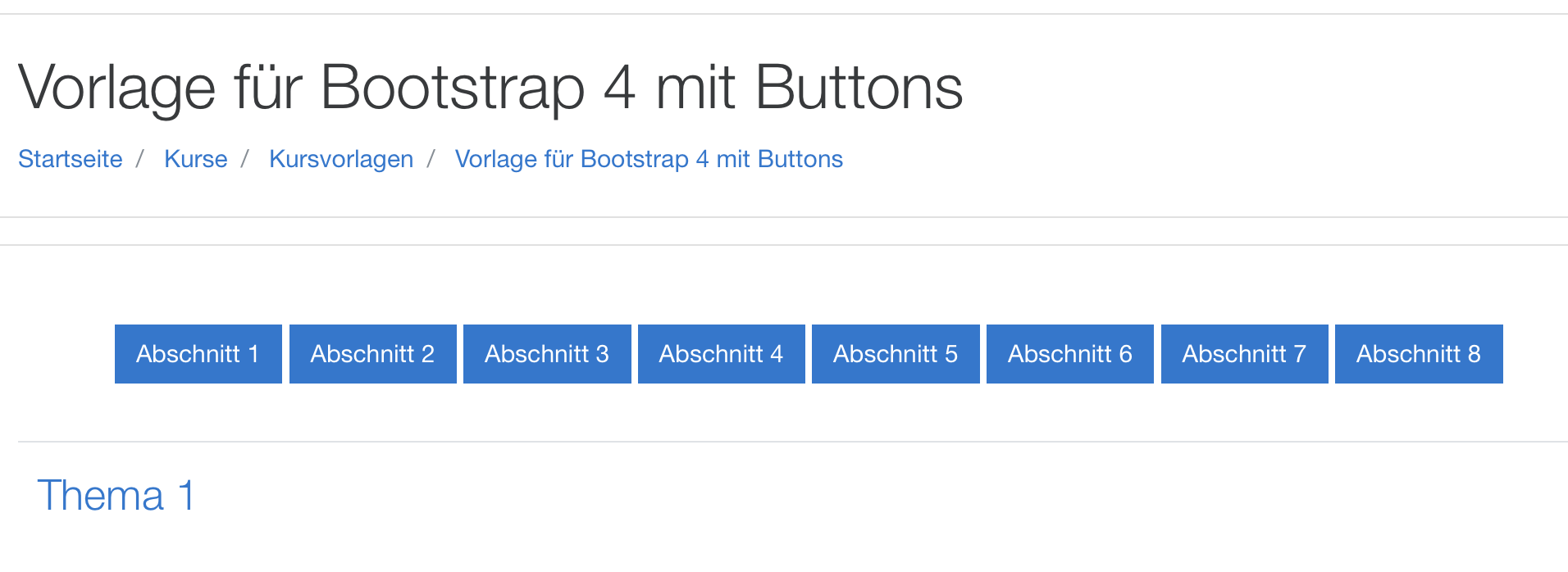Open the Kursvorlagen breadcrumb link
The image size is (1568, 572).
pos(341,159)
